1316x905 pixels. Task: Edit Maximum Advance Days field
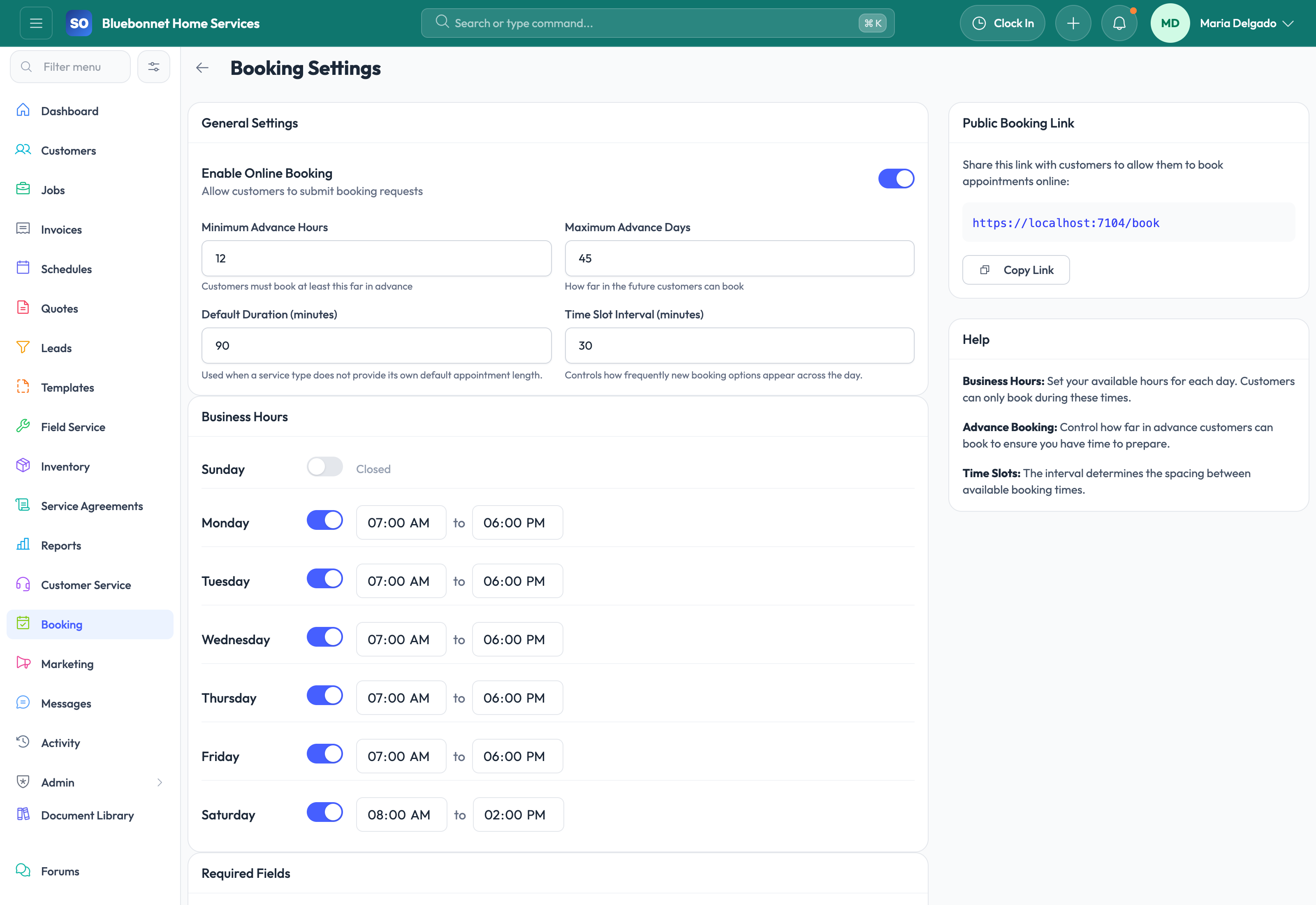(x=739, y=258)
